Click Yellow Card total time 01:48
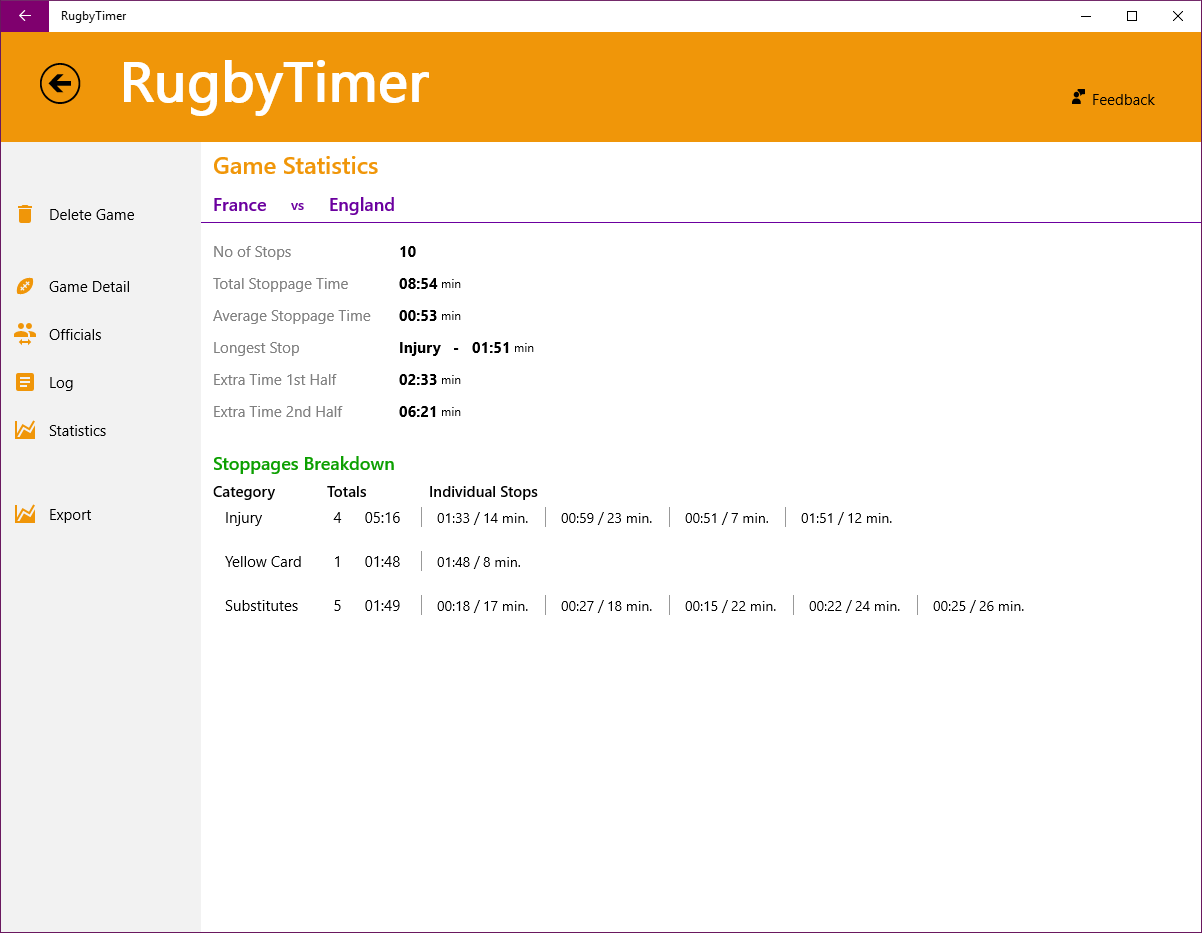The width and height of the screenshot is (1202, 933). pyautogui.click(x=382, y=562)
